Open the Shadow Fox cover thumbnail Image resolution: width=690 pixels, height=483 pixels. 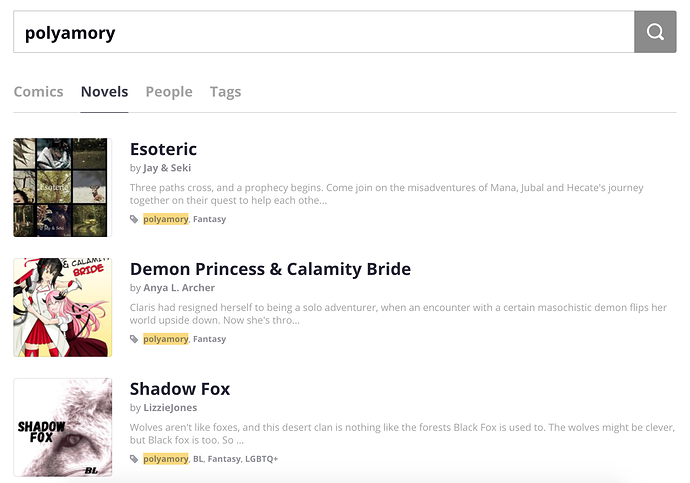pos(60,427)
